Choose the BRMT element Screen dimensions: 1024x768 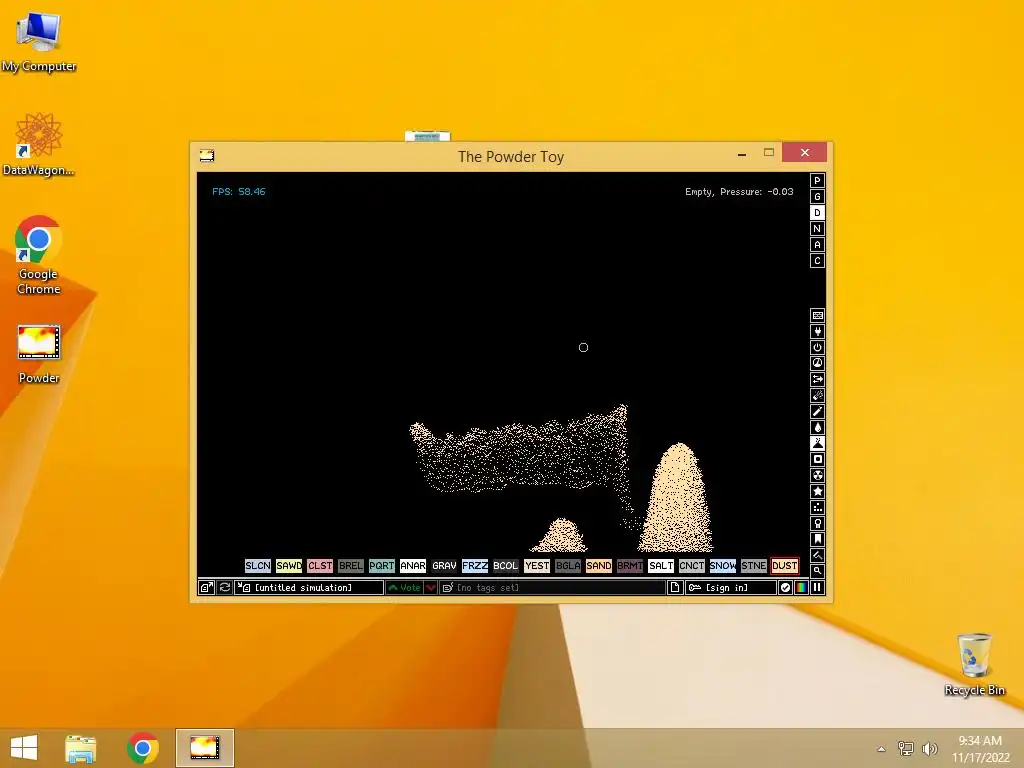[630, 566]
